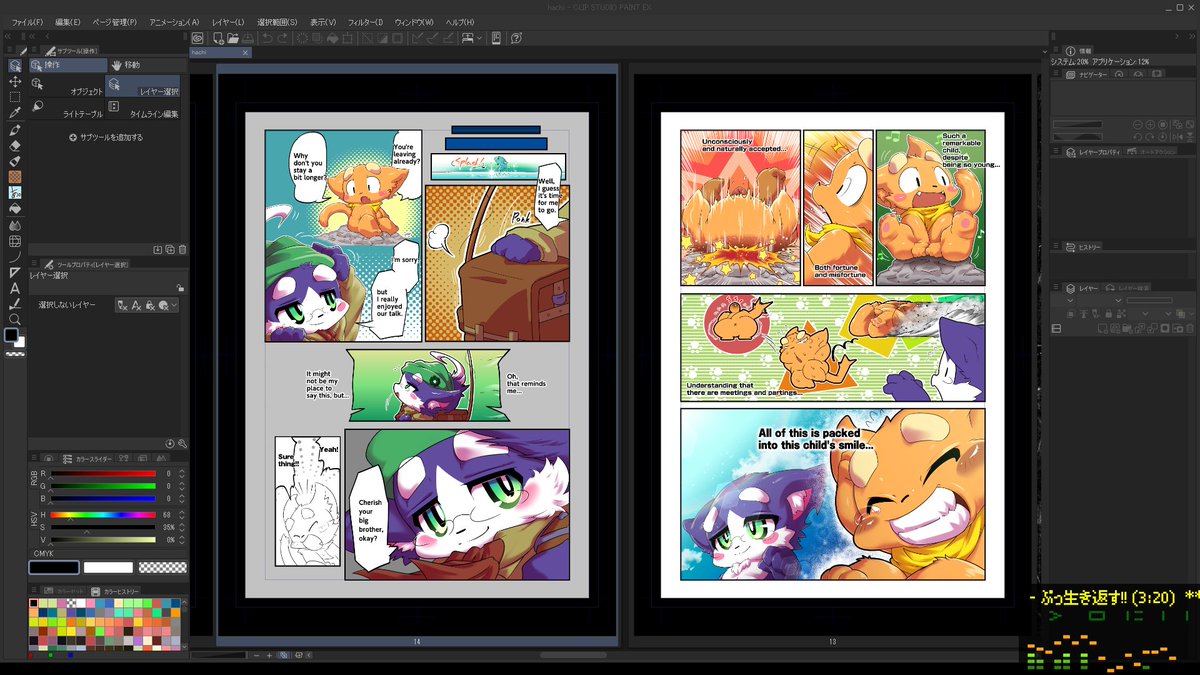Delete layer with layer panel trash icon

1190,328
